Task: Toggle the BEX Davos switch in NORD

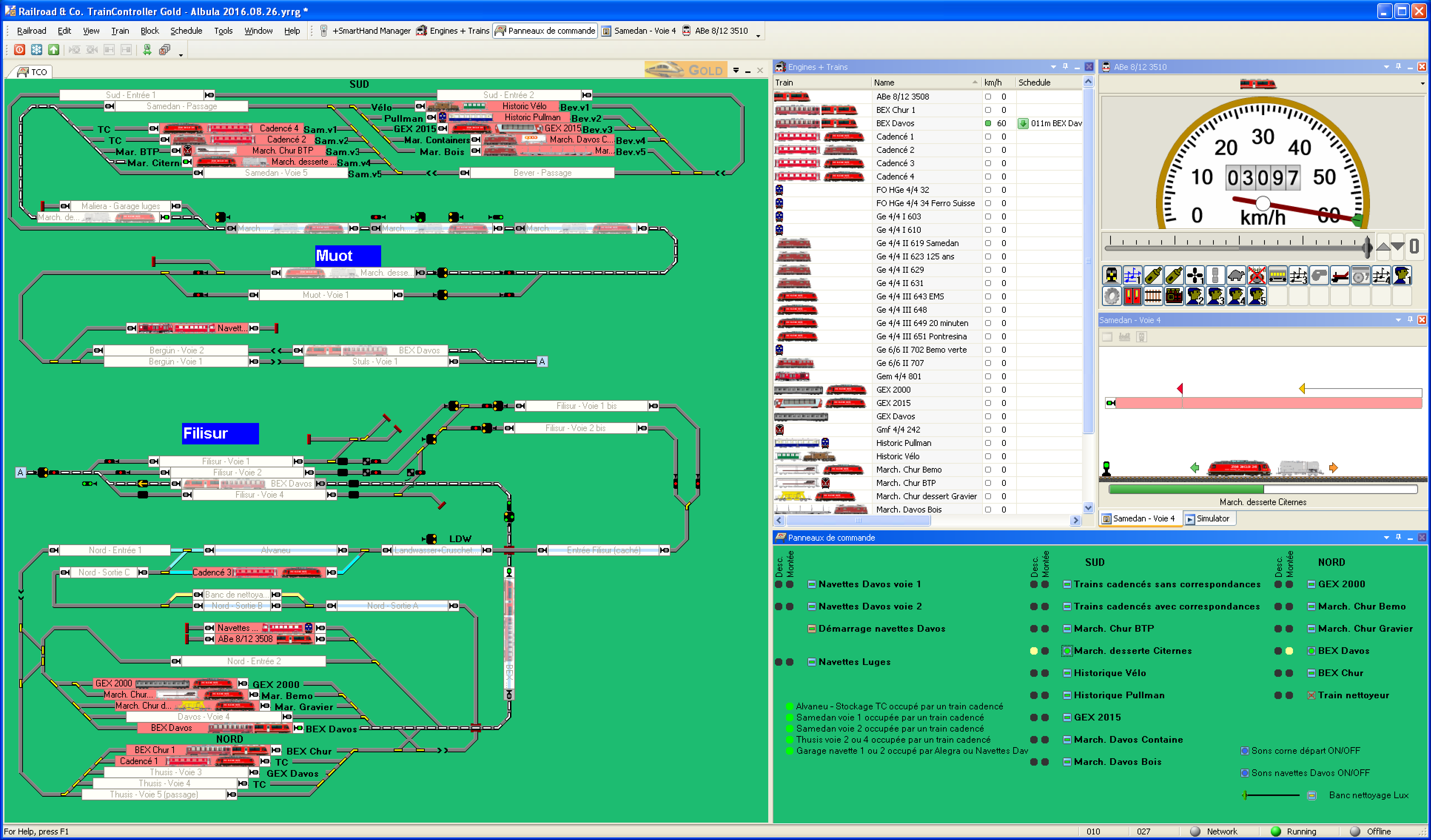Action: point(1311,651)
